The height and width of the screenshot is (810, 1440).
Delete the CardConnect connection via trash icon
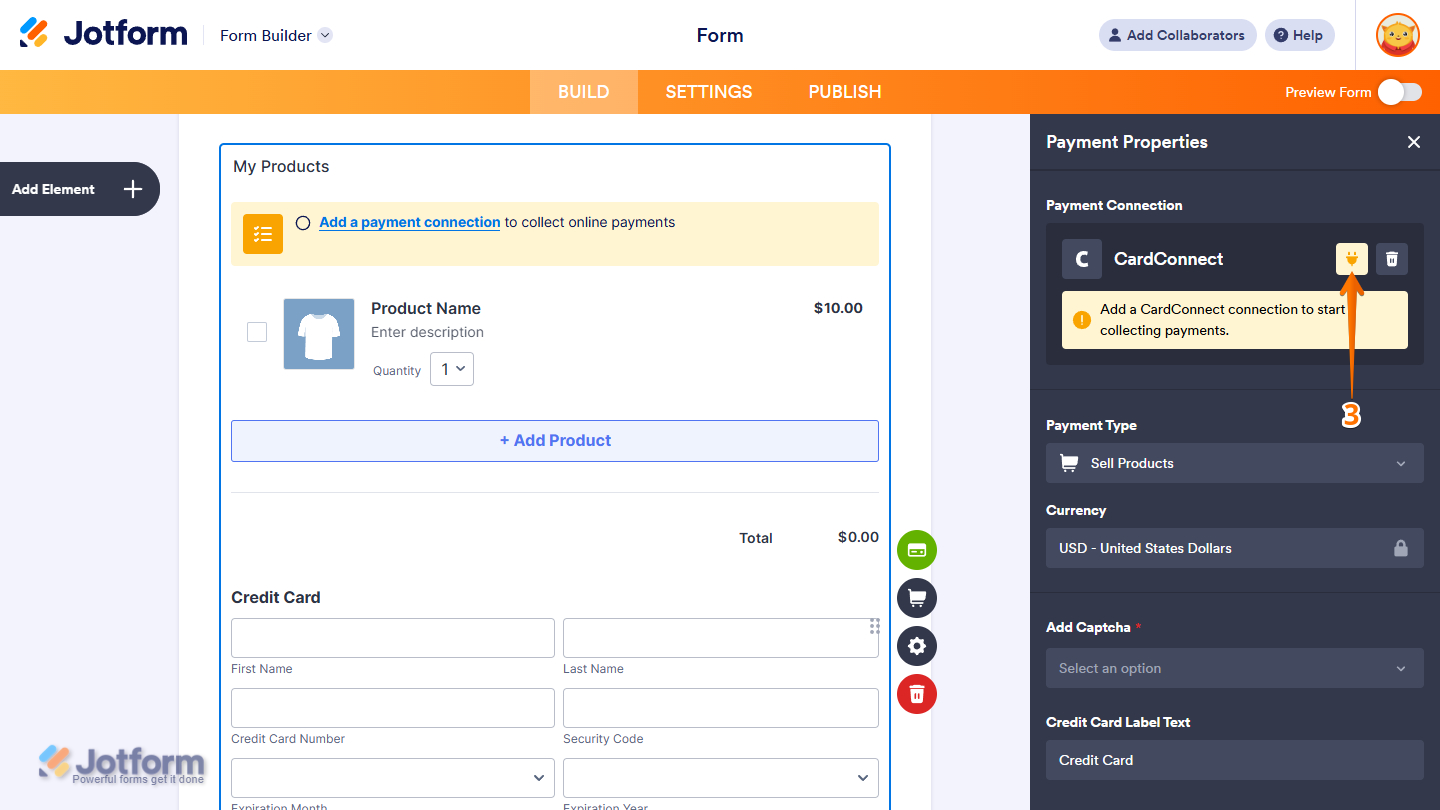coord(1391,258)
